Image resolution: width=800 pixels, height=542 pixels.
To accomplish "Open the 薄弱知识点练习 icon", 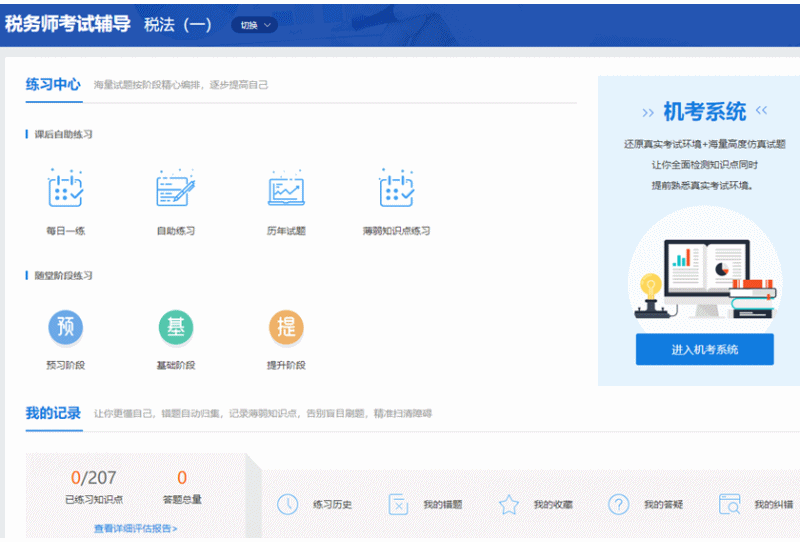I will [x=396, y=190].
